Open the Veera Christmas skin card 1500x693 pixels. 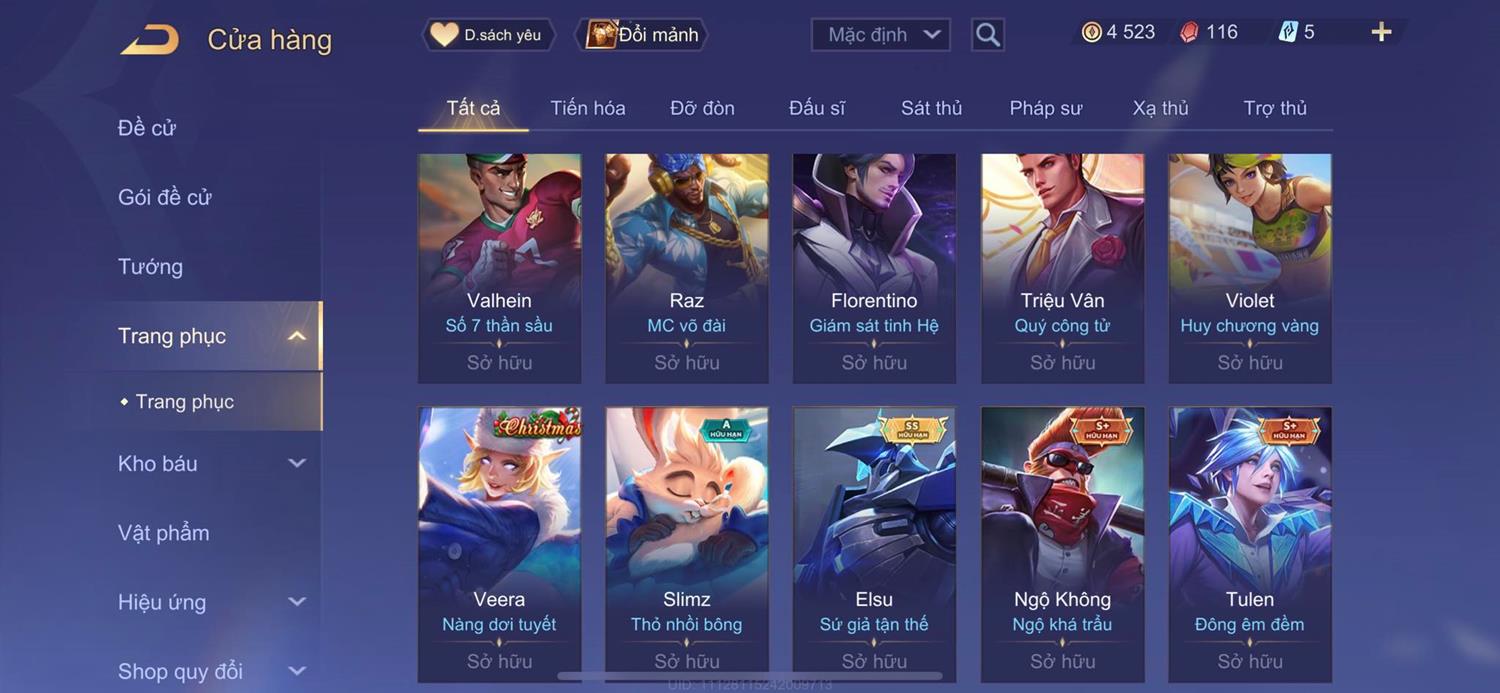pos(499,545)
